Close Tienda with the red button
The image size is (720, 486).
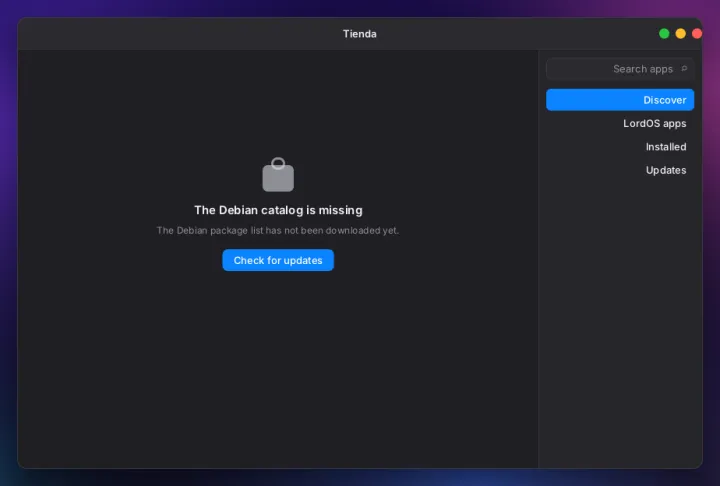click(697, 34)
